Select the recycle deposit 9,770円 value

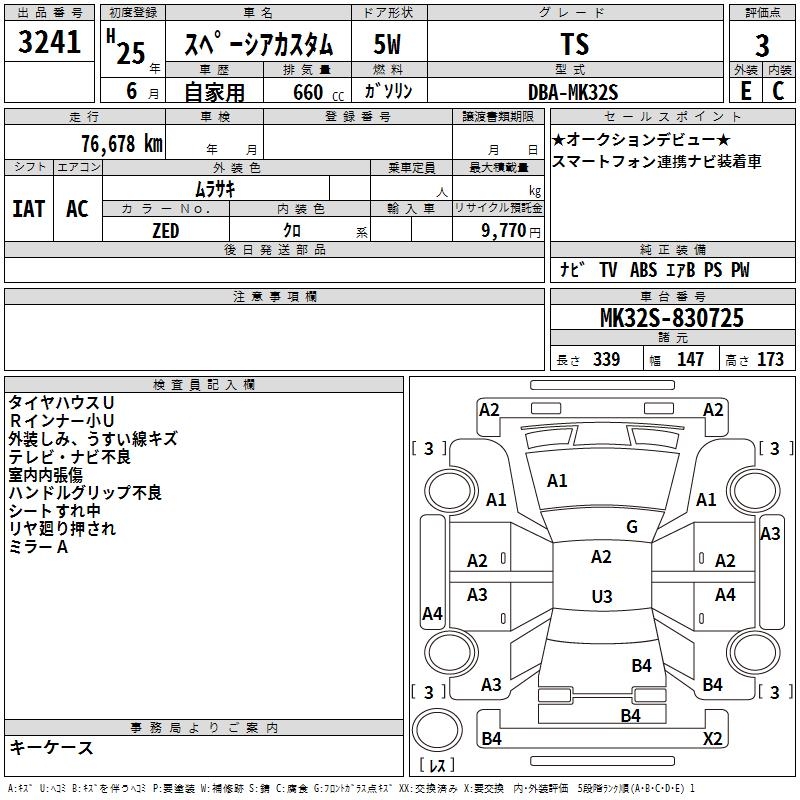[510, 231]
